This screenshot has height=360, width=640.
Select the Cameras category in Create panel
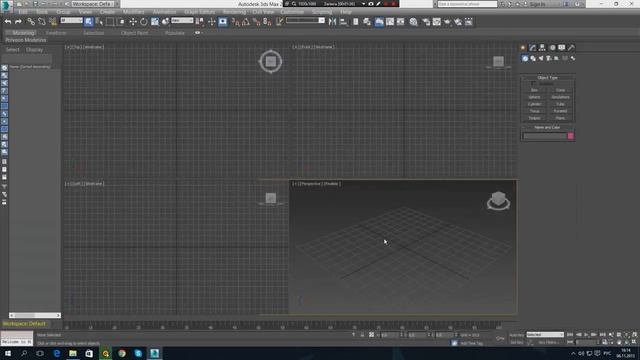point(549,58)
